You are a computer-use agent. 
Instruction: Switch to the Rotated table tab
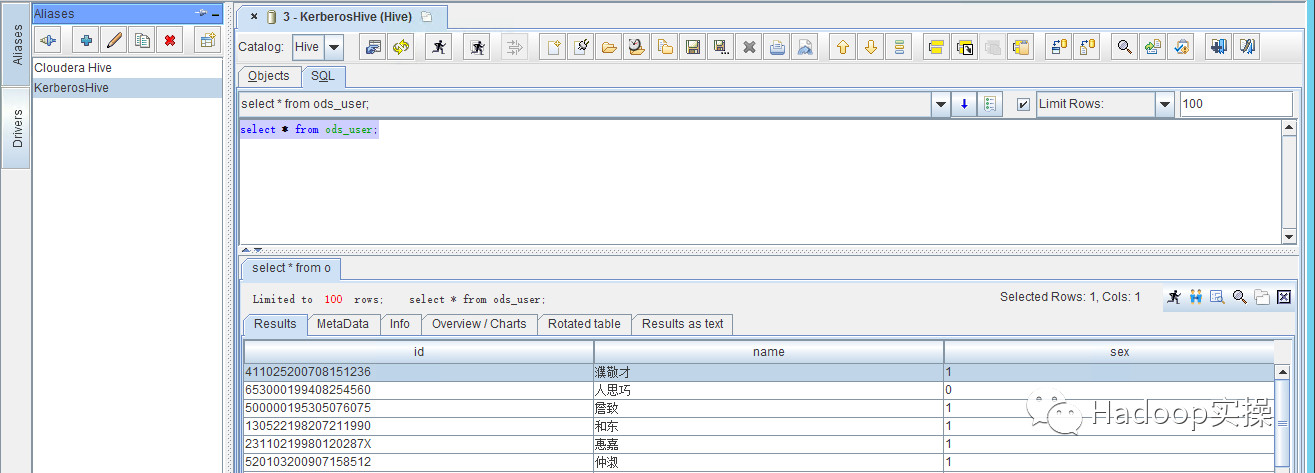pyautogui.click(x=584, y=324)
